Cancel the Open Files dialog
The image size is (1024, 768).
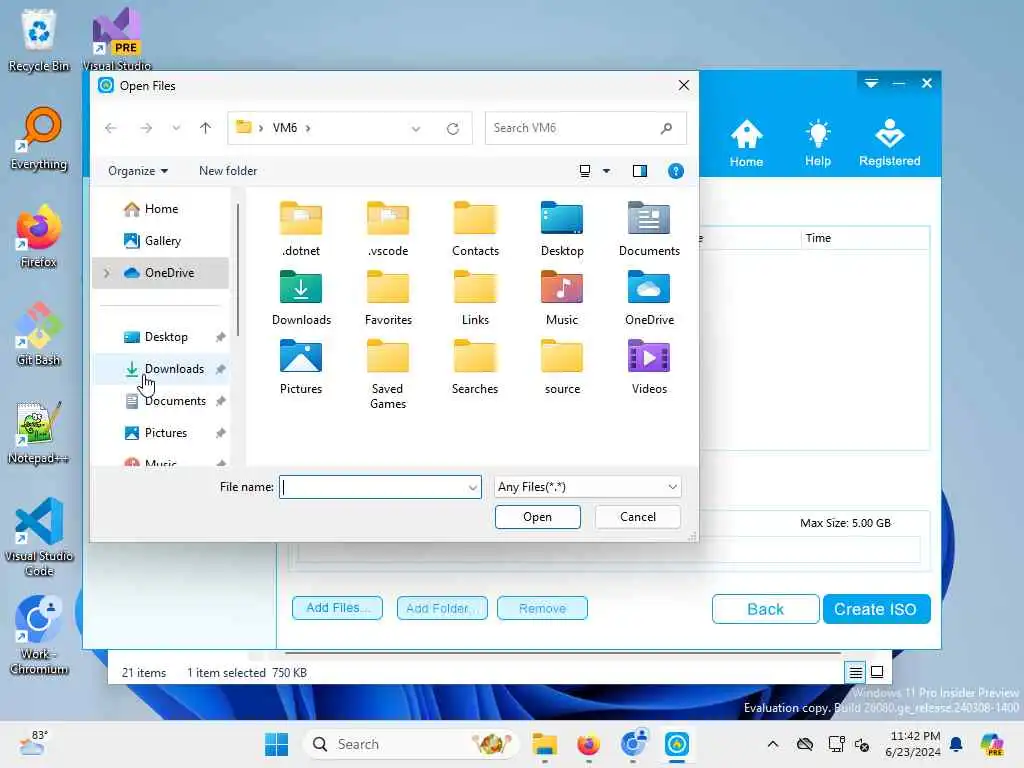click(637, 517)
